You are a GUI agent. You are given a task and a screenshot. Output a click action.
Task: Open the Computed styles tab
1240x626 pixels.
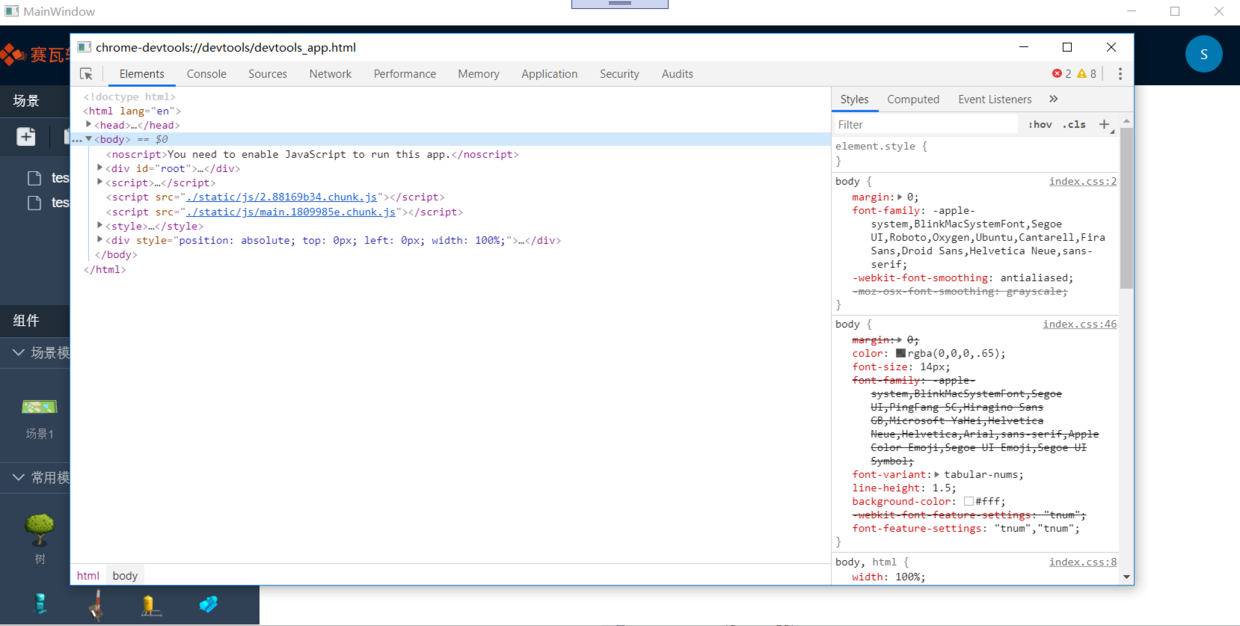913,99
